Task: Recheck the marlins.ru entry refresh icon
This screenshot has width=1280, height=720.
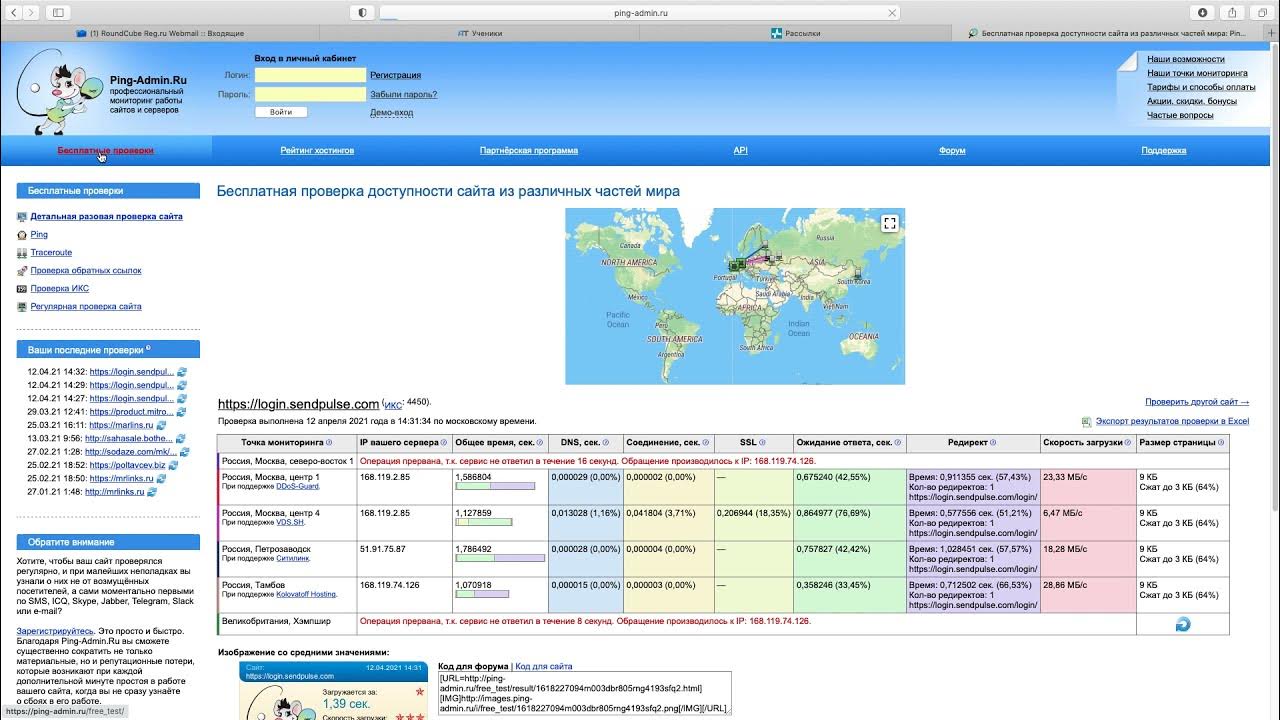Action: click(x=161, y=425)
